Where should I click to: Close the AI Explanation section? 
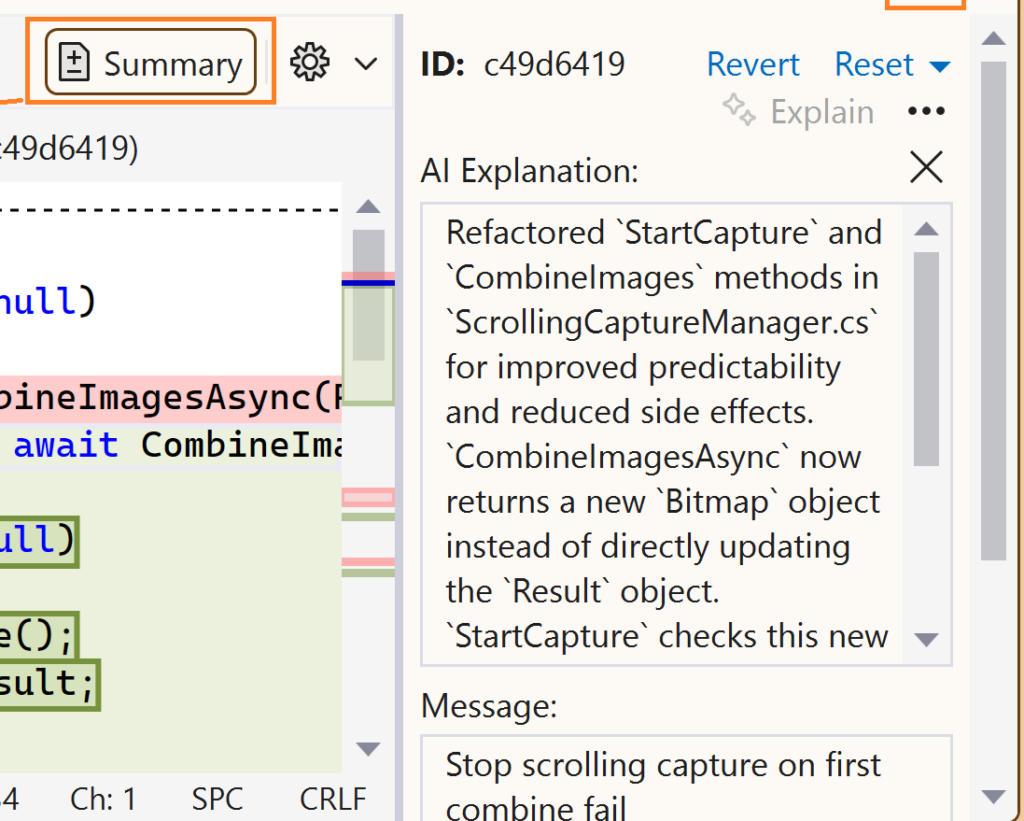[926, 168]
